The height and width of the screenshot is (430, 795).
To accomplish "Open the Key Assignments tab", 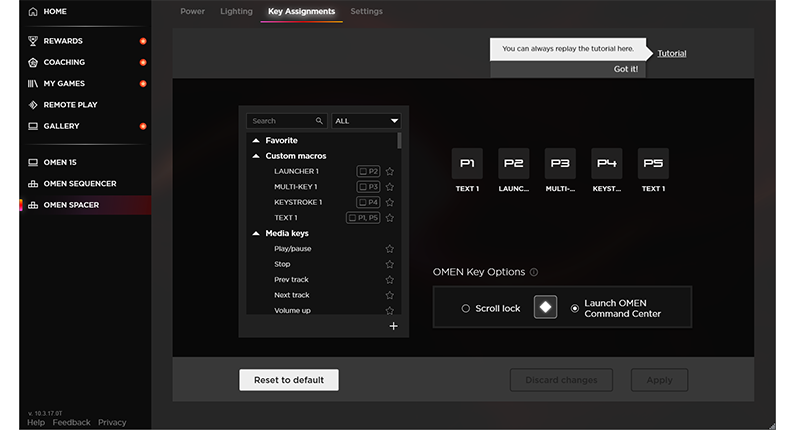I will point(302,11).
